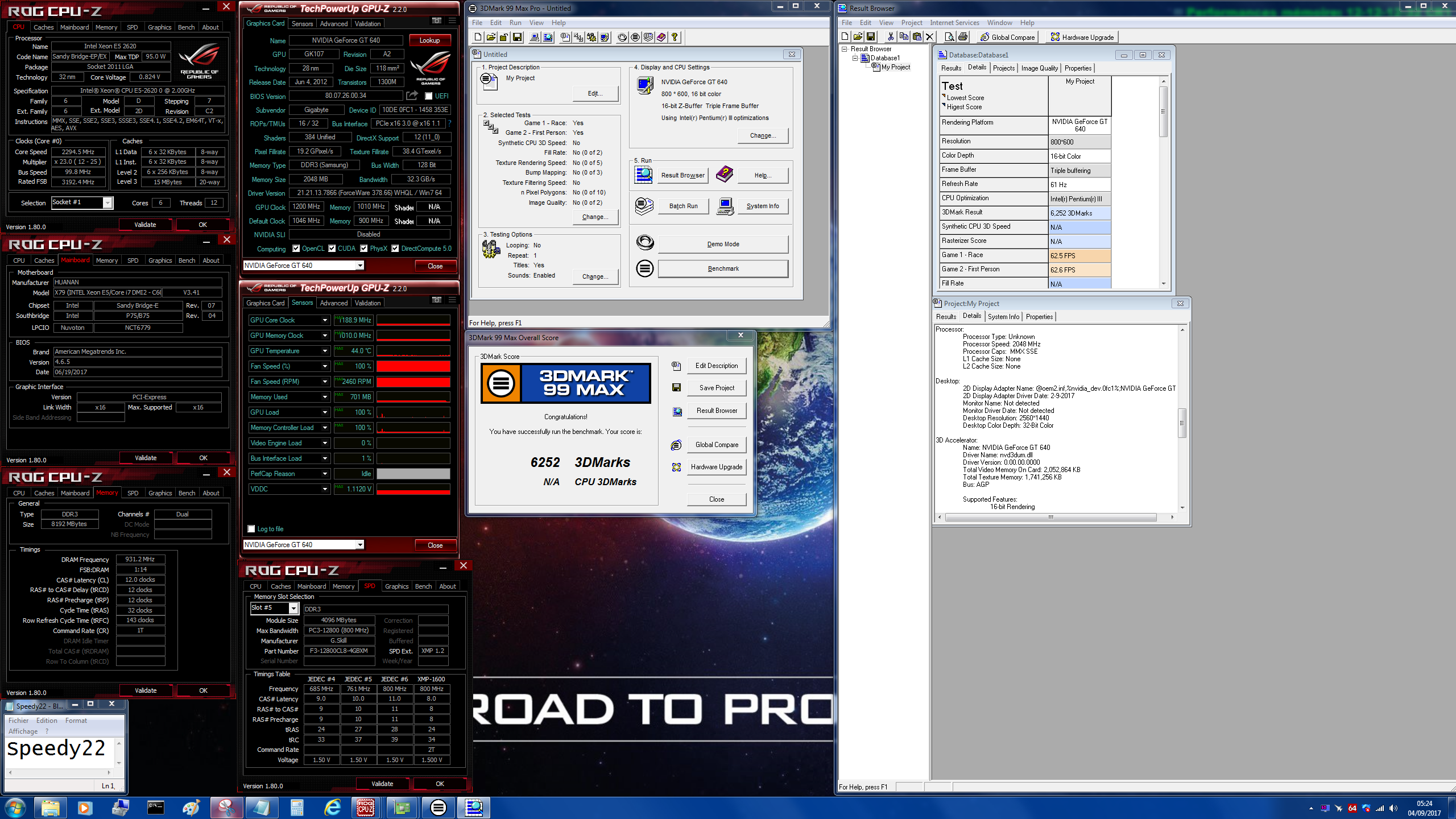Switch to Bench tab in top CPU-Z window

tap(186, 27)
